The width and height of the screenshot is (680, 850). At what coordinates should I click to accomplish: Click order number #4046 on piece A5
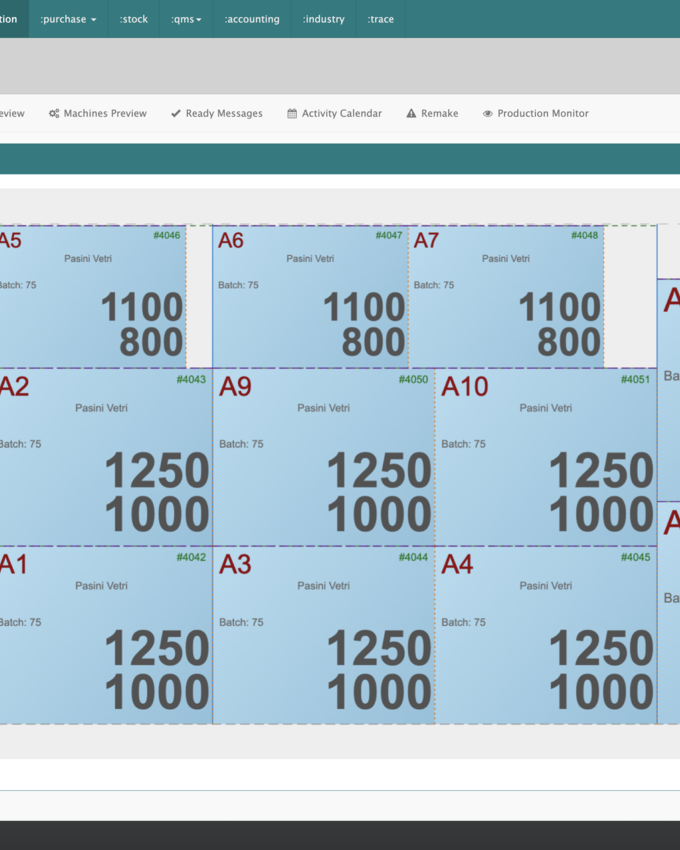166,235
